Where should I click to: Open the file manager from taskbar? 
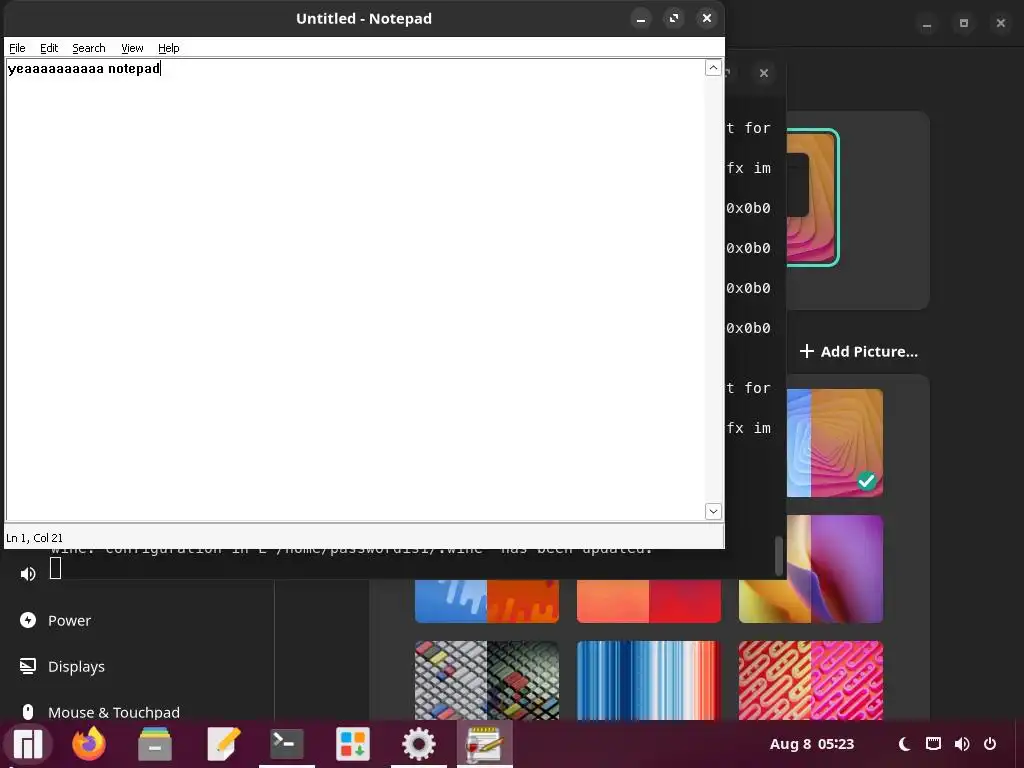pyautogui.click(x=155, y=744)
